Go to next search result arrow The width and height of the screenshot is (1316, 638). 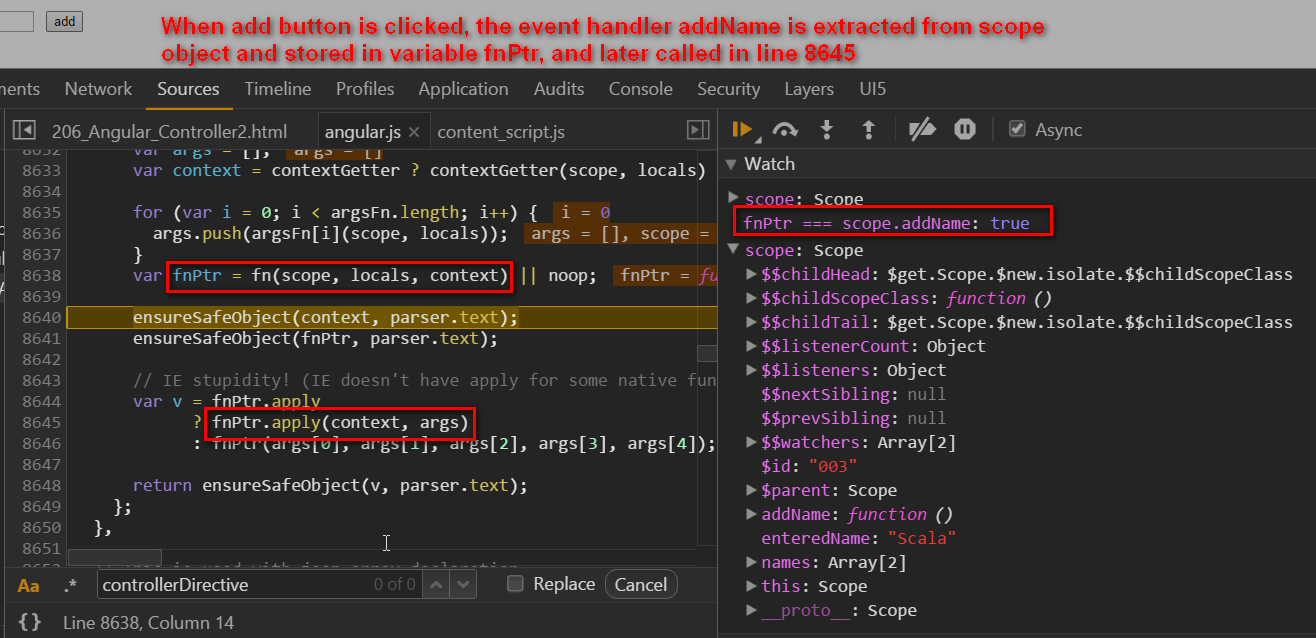click(x=462, y=584)
